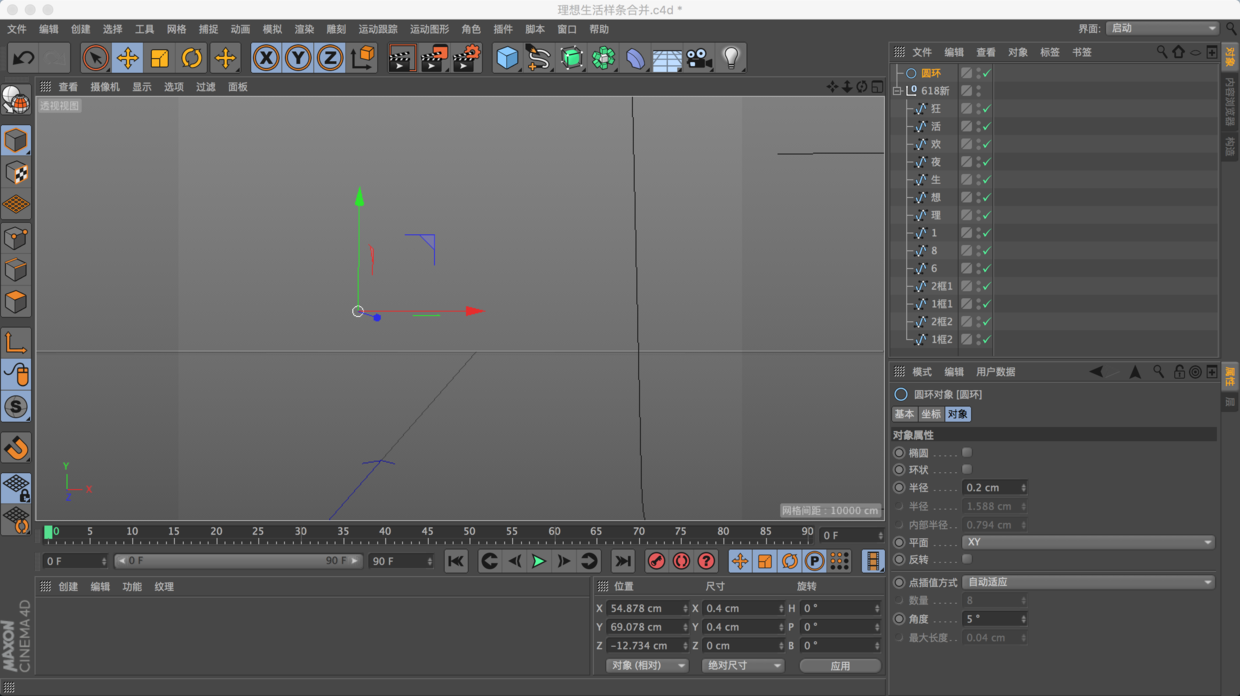The image size is (1240, 696).
Task: Toggle Z axis lock
Action: (x=330, y=58)
